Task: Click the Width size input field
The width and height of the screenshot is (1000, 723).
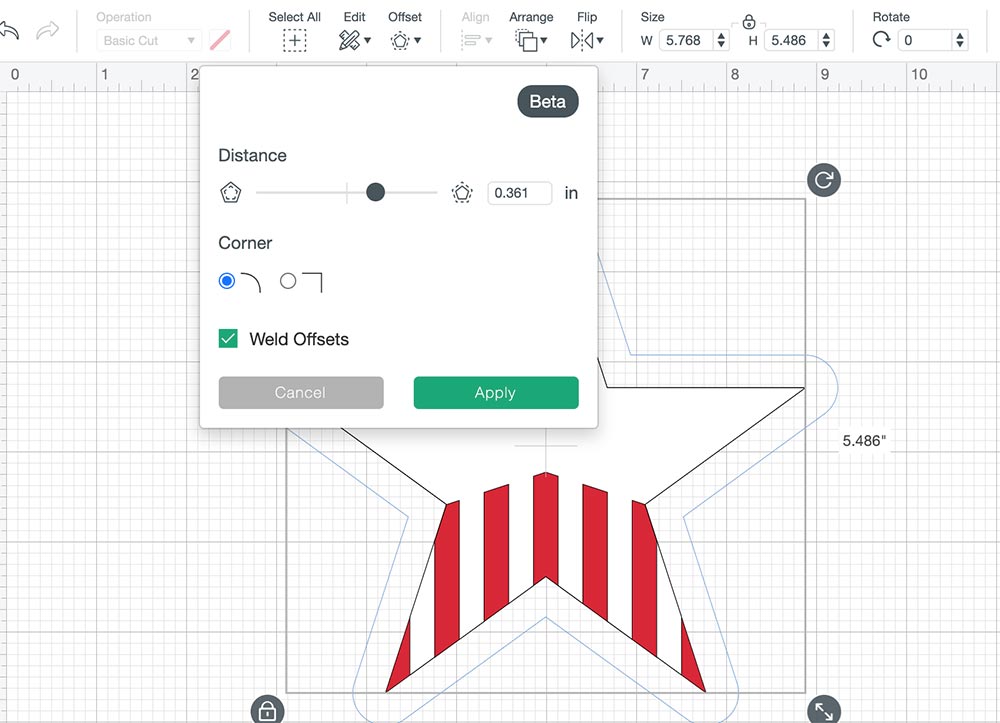Action: [x=686, y=40]
